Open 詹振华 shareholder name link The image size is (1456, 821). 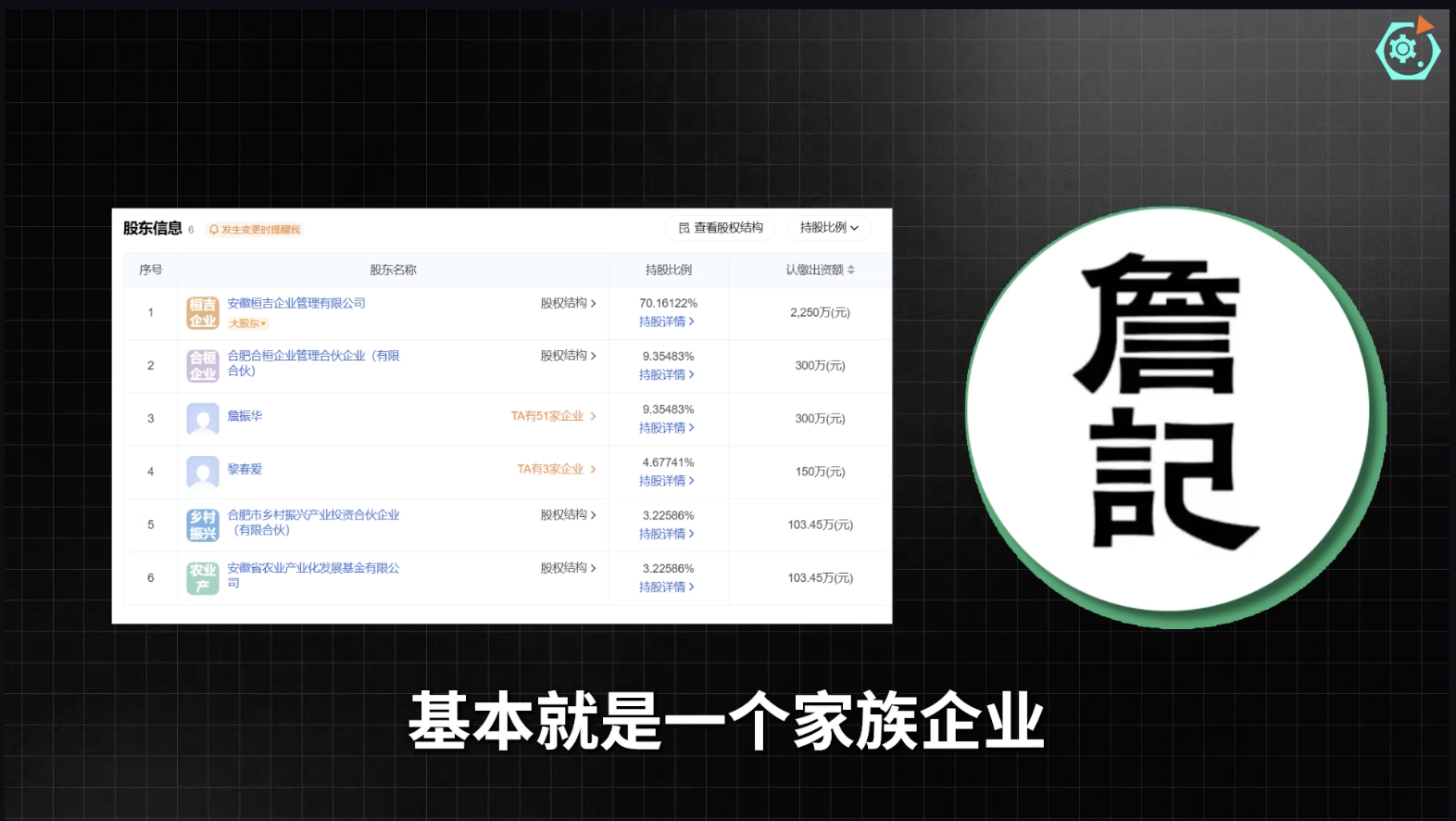pos(245,416)
